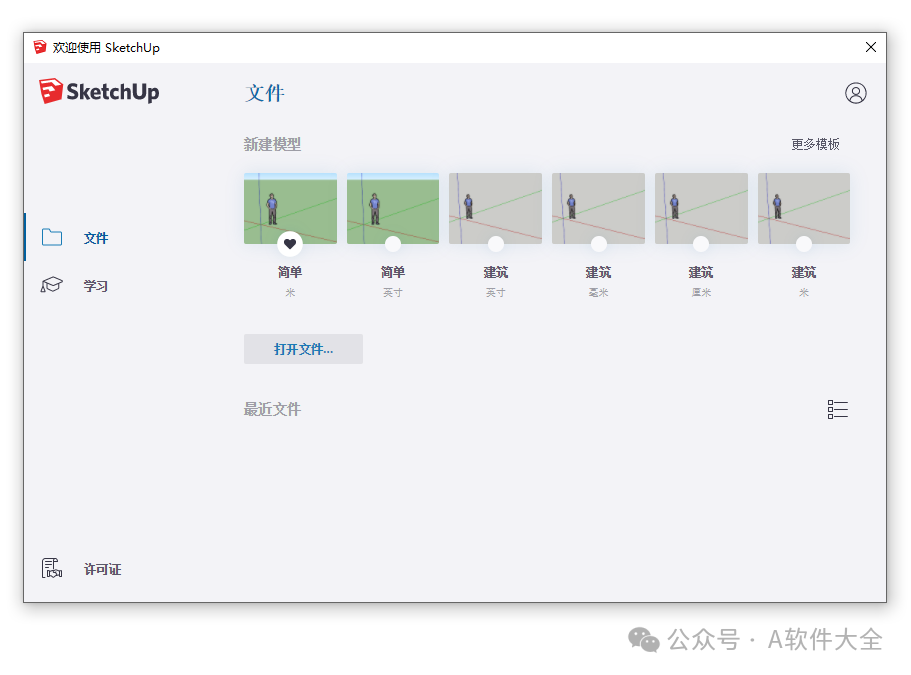Favorite the 建筑 英寸 template
The image size is (911, 675).
click(x=496, y=244)
